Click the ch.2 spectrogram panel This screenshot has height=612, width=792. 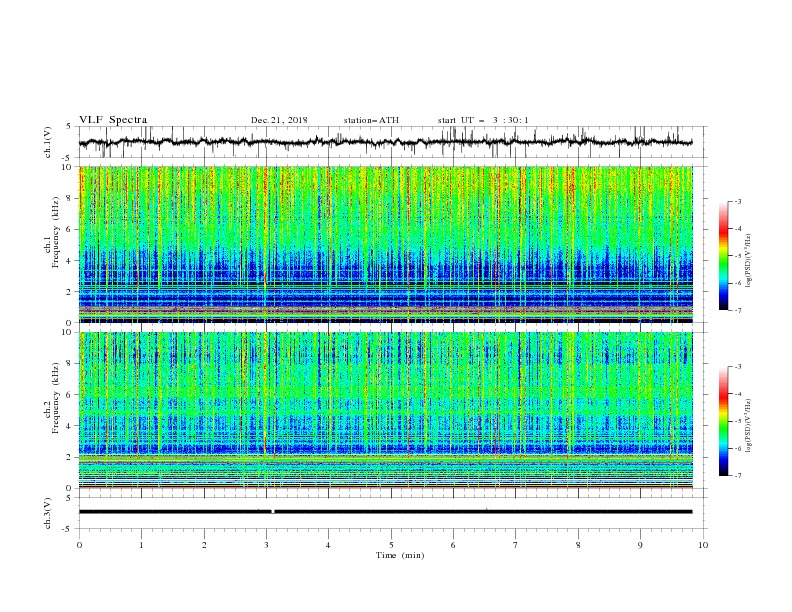point(386,410)
